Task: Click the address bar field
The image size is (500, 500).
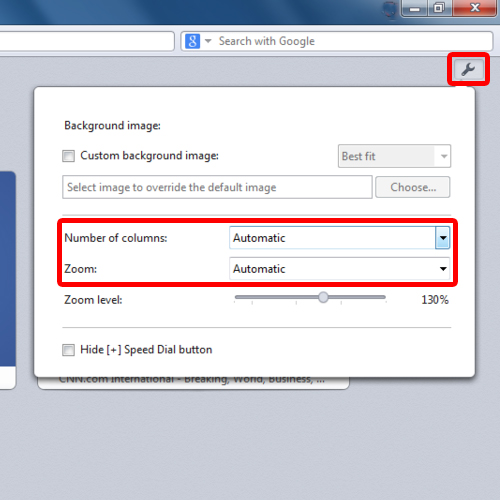Action: point(87,41)
